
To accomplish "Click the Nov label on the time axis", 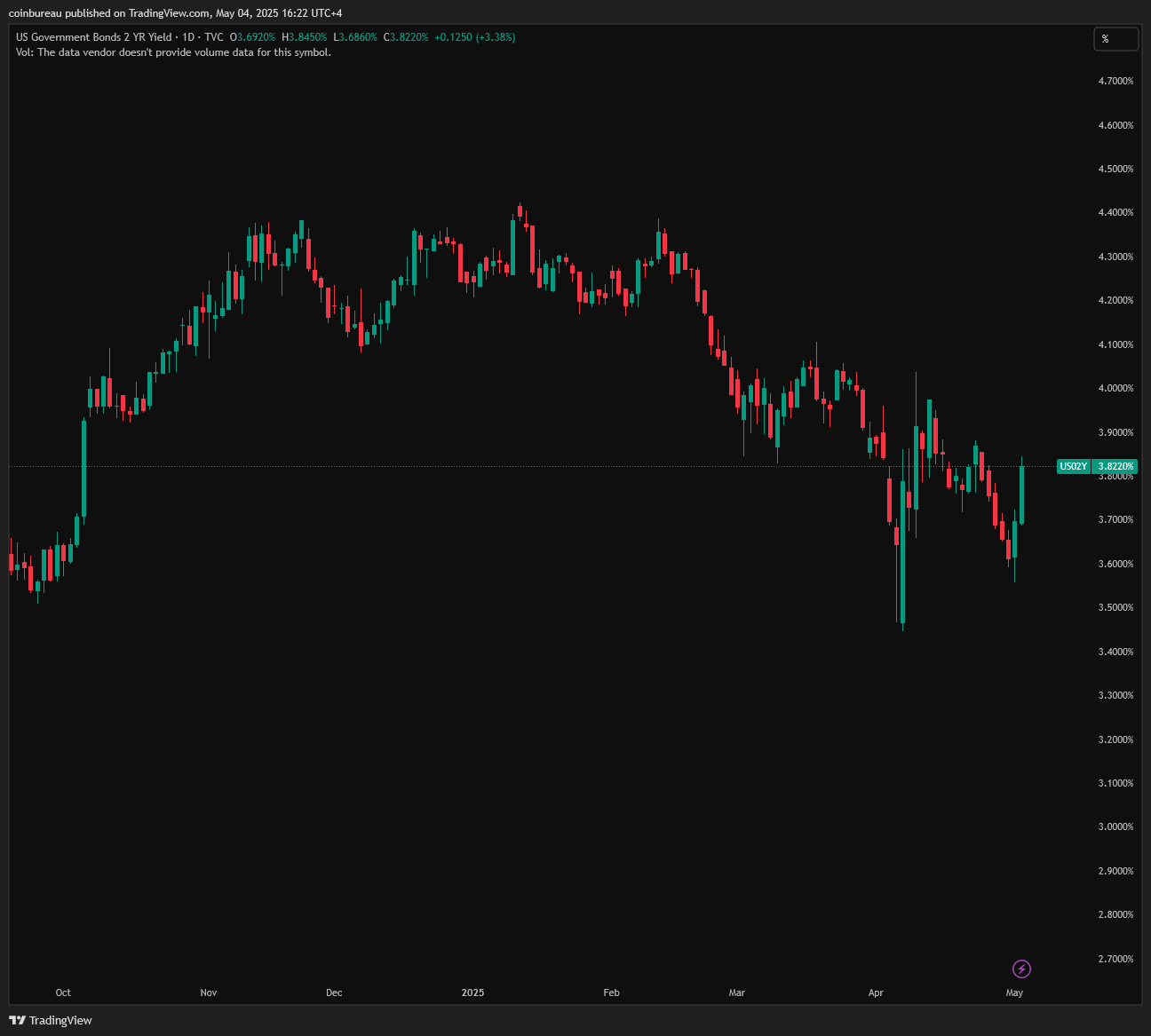I will point(209,993).
